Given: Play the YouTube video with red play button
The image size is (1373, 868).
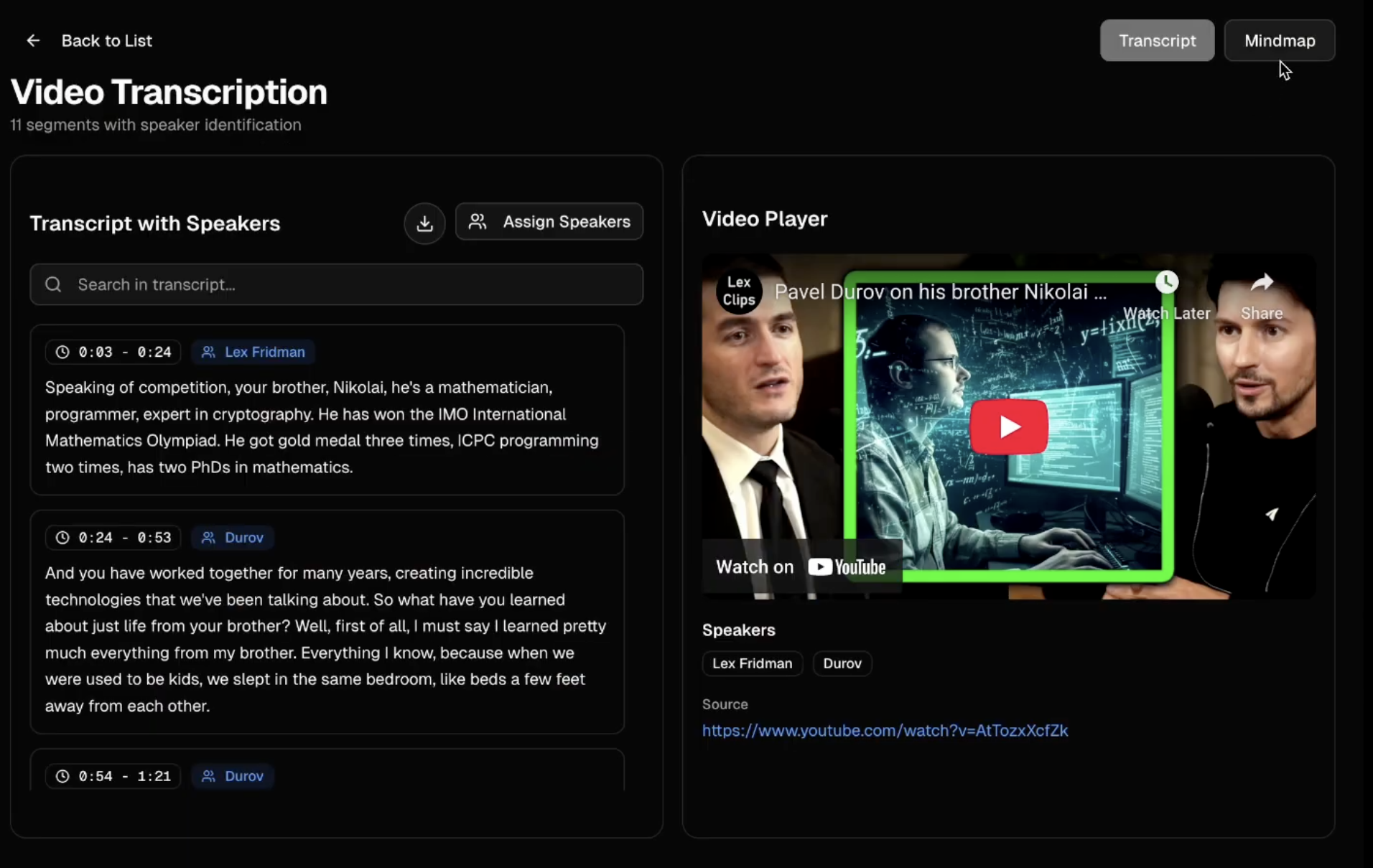Looking at the screenshot, I should (x=1009, y=426).
